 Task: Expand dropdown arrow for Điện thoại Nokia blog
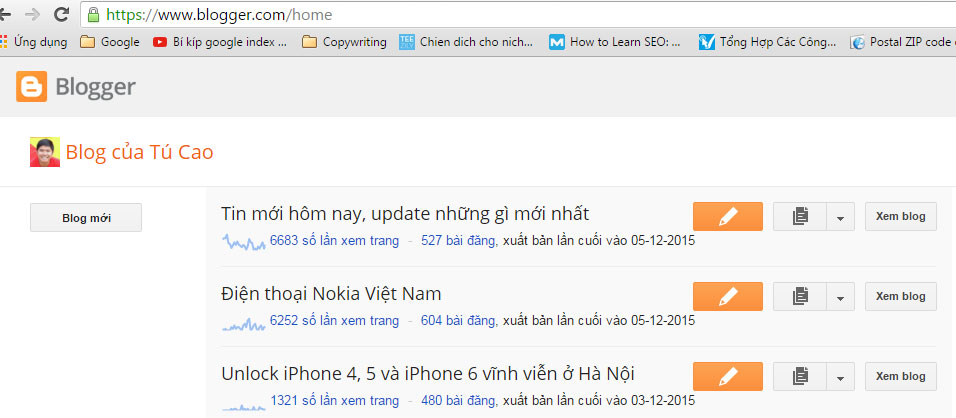840,296
